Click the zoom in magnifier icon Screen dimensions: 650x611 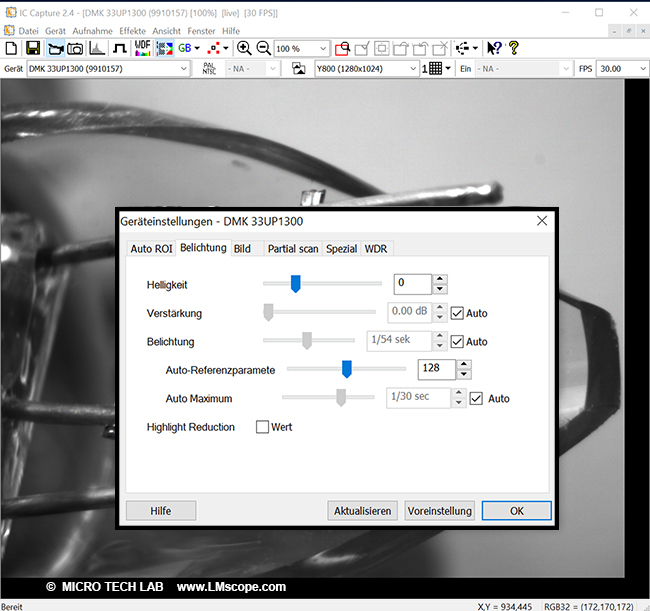244,48
